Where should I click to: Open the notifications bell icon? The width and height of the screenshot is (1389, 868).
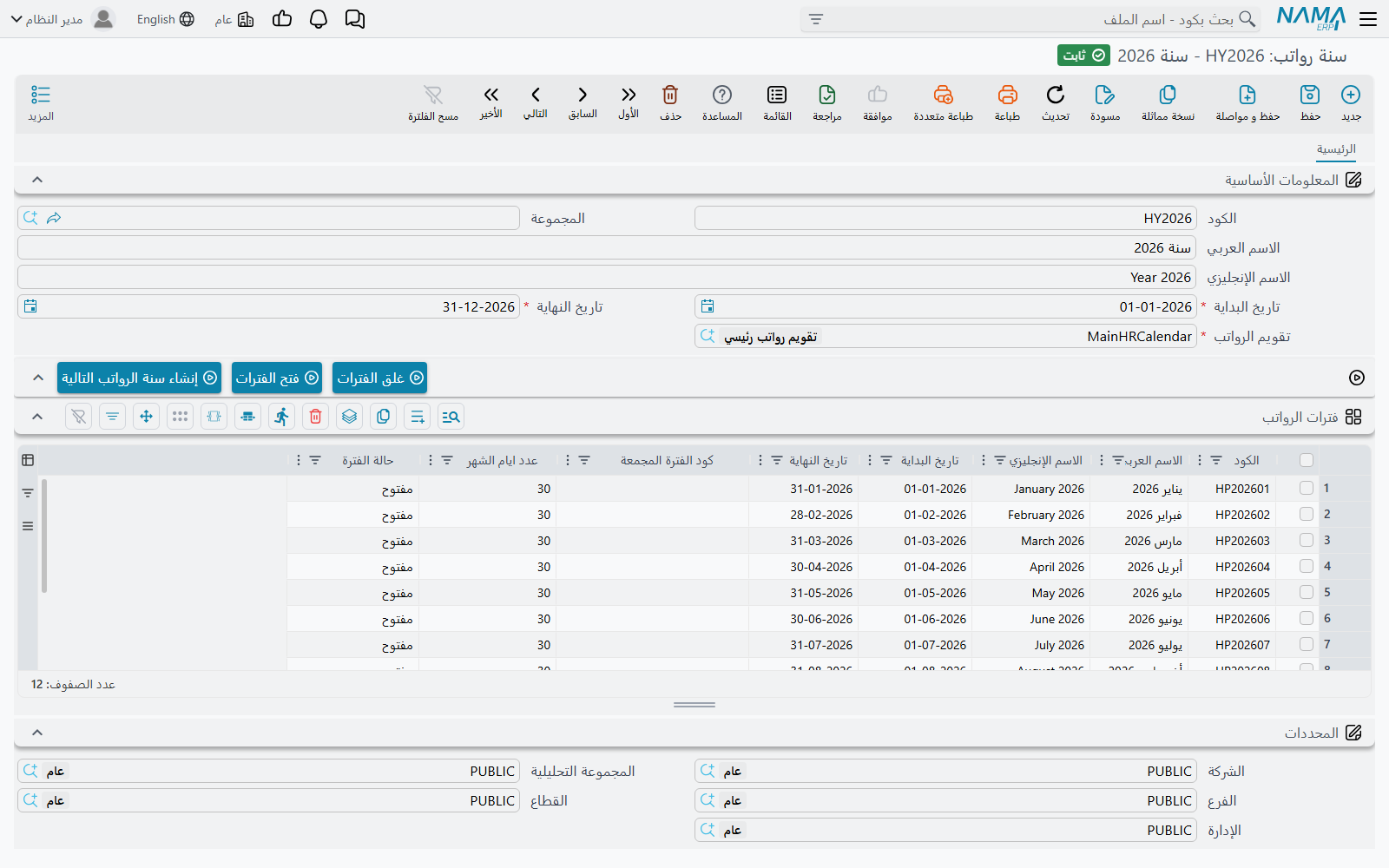[319, 19]
